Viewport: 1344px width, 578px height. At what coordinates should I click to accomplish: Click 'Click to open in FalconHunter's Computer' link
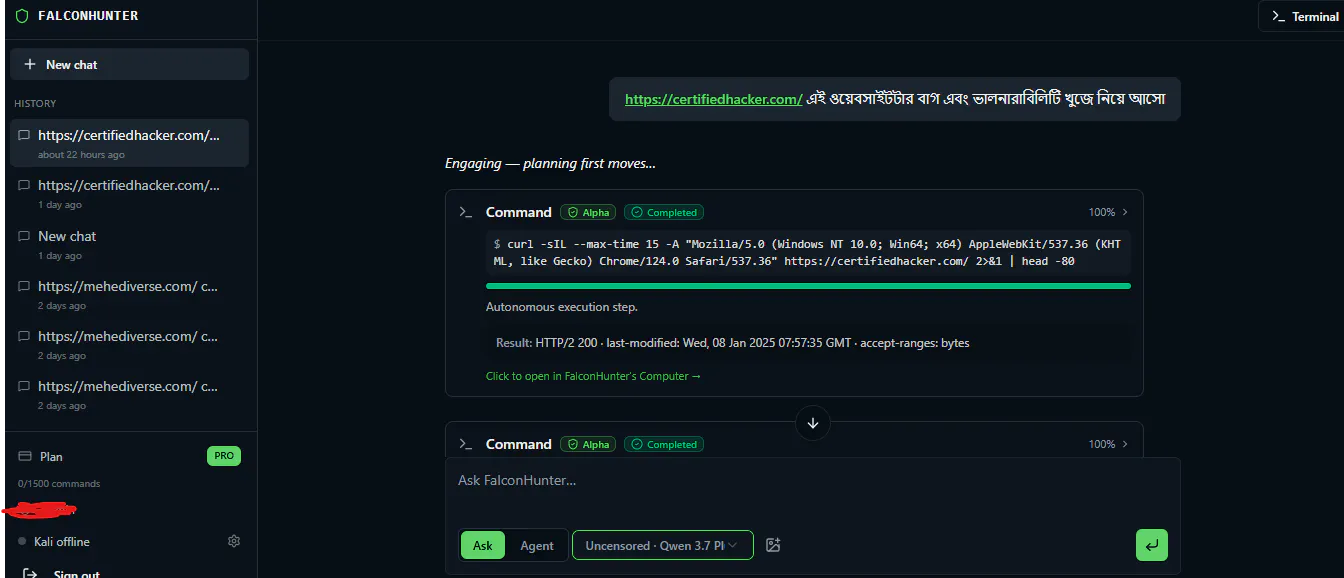pos(593,376)
